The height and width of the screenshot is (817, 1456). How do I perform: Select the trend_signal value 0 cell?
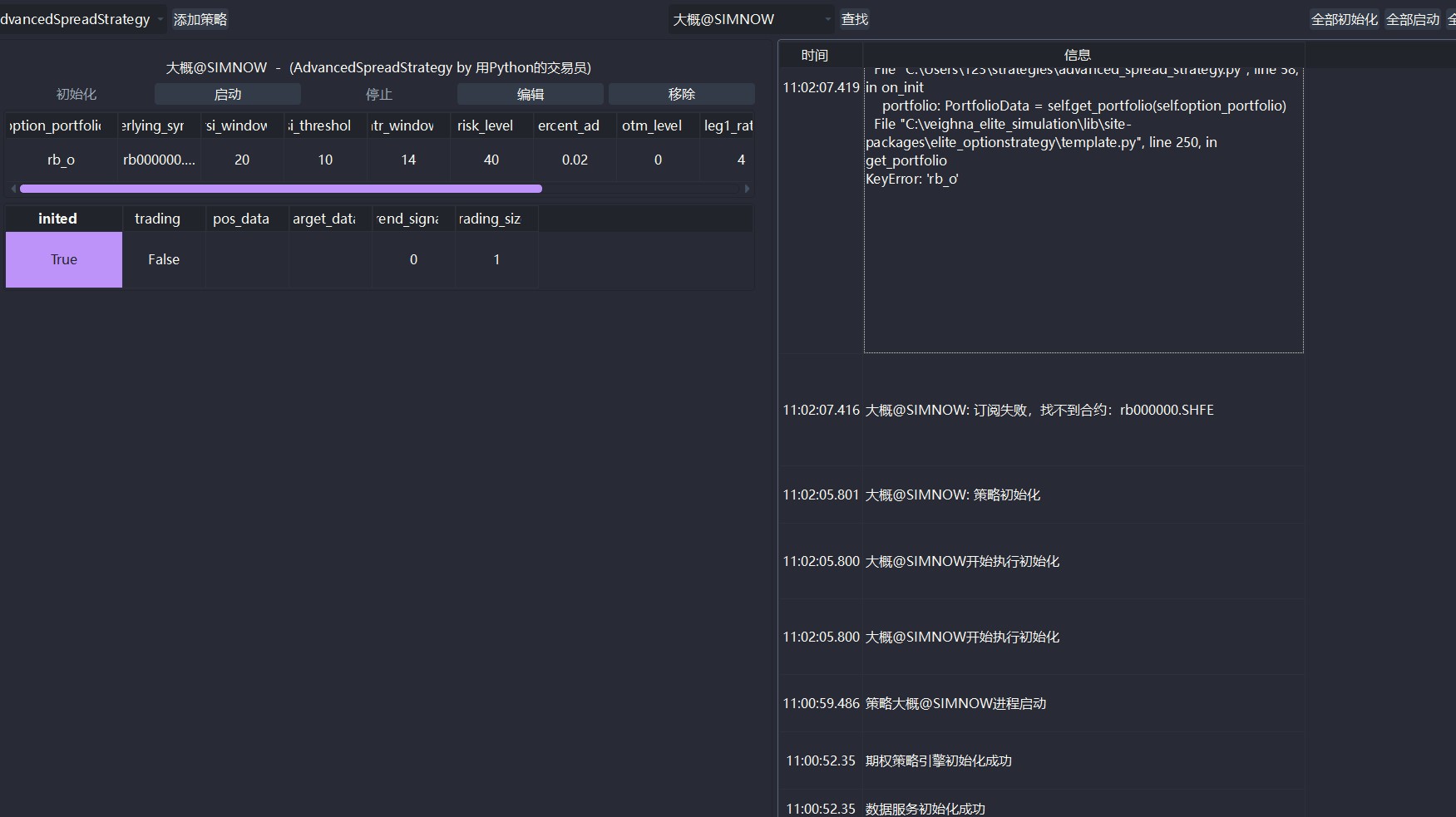[x=413, y=259]
